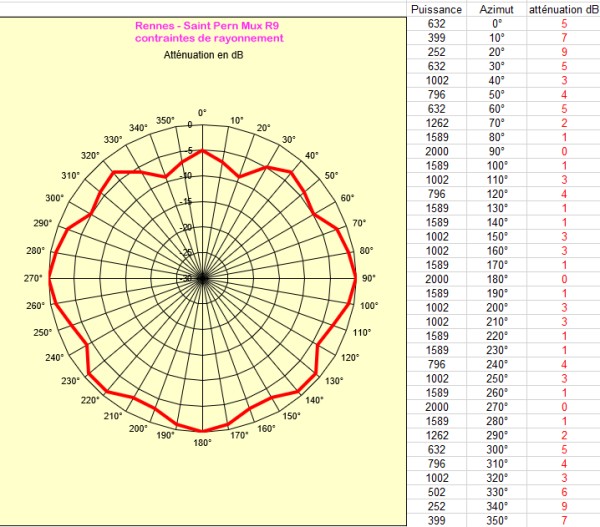600x527 pixels.
Task: Click the -15 radial scale label in the chart
Action: click(x=186, y=202)
